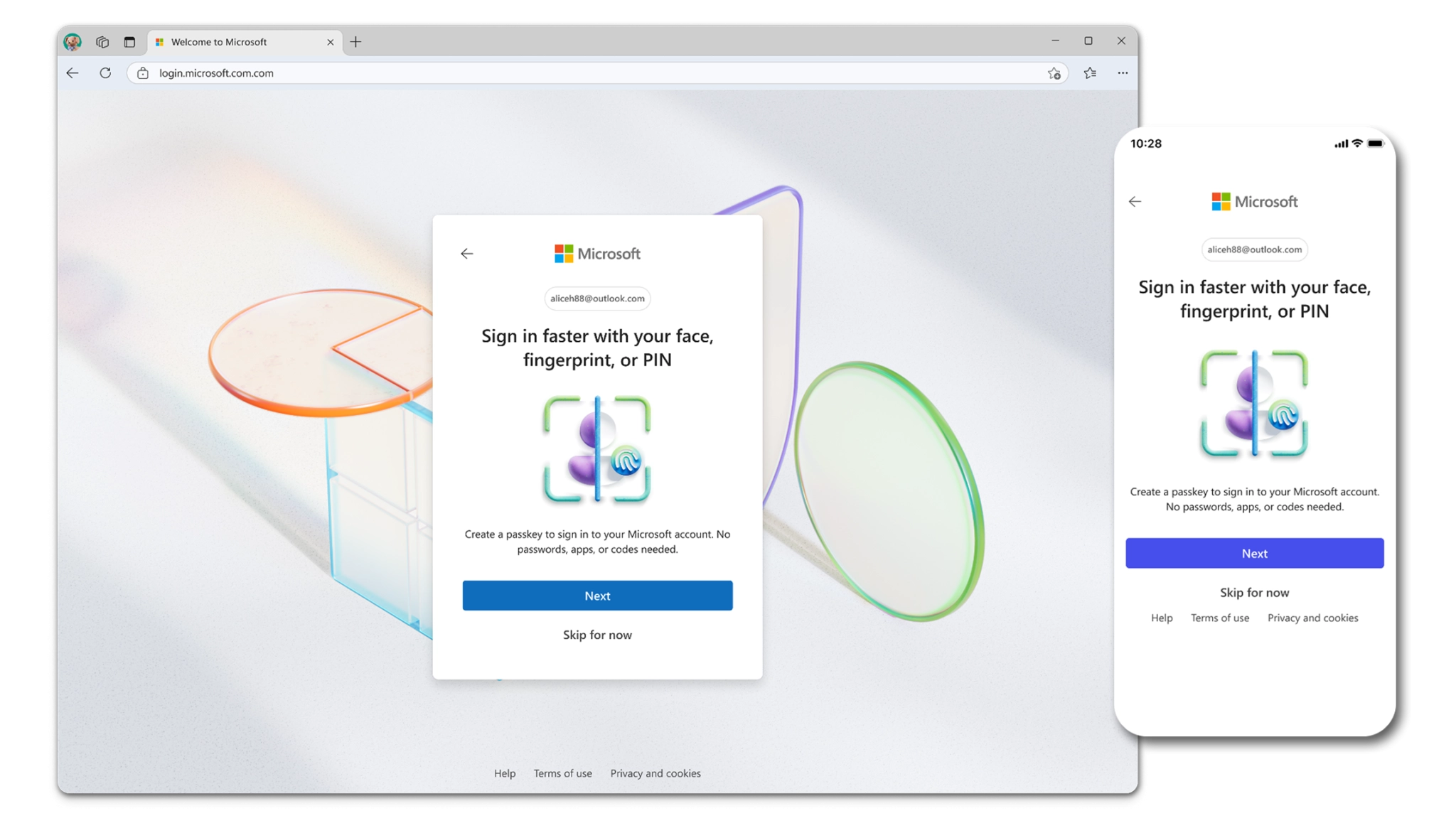Close the Welcome to Microsoft tab
This screenshot has width=1456, height=828.
point(331,42)
